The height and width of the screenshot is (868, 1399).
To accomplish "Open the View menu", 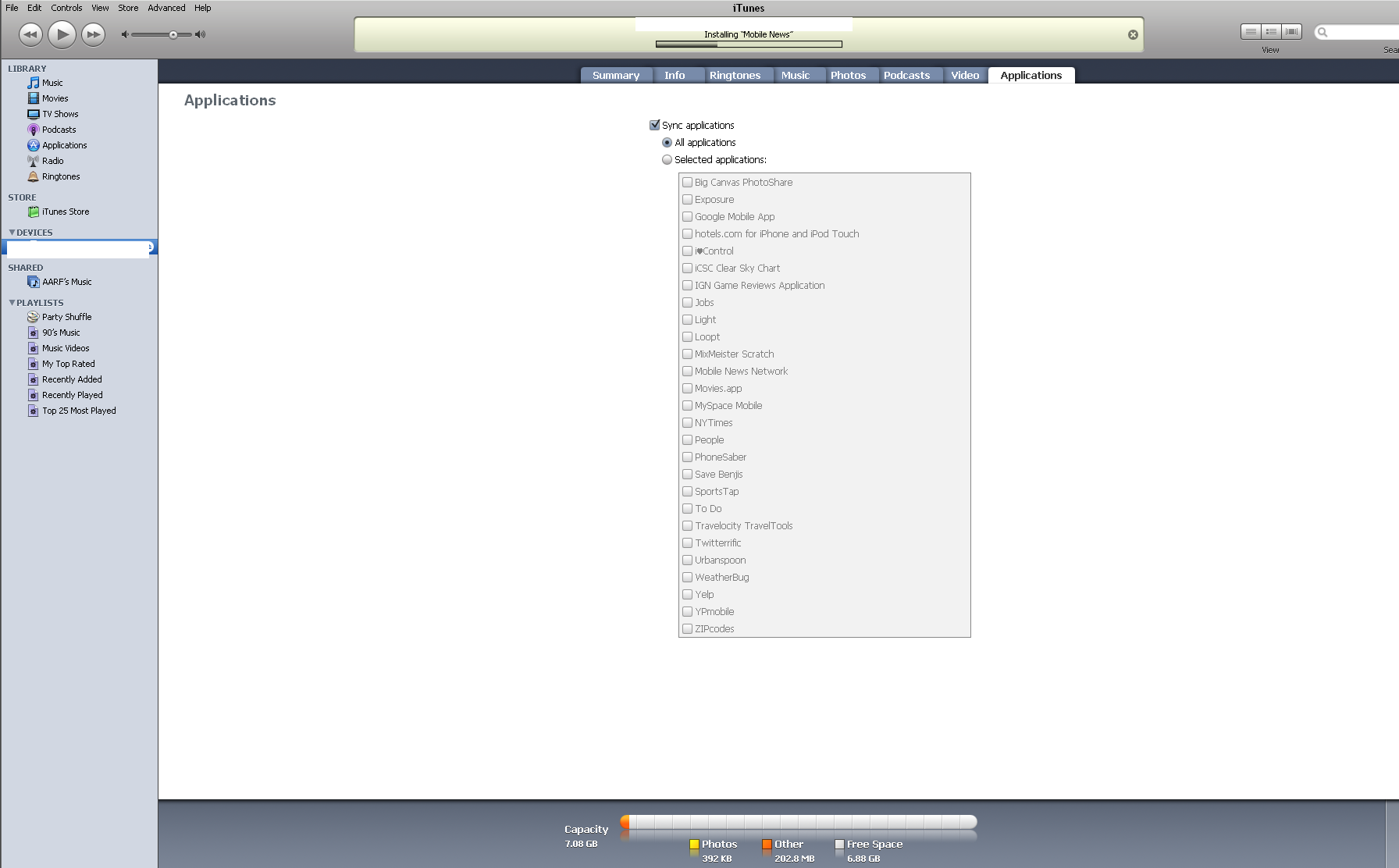I will (x=100, y=8).
